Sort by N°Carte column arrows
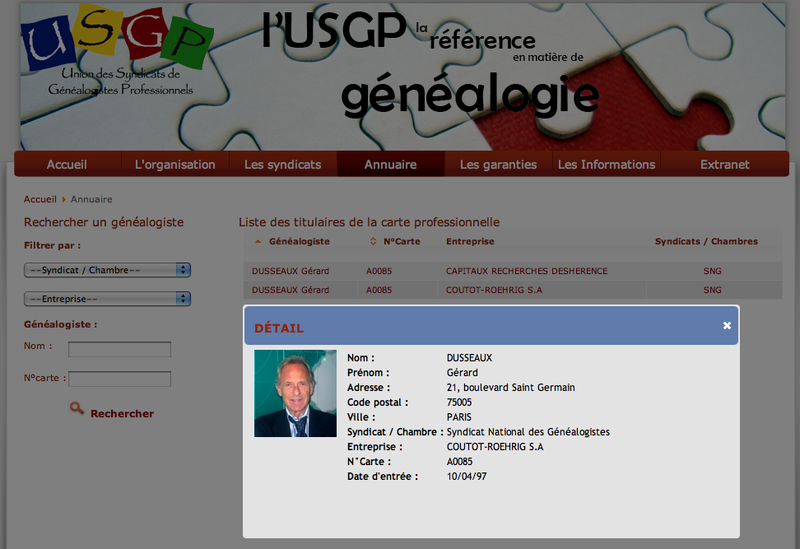The image size is (800, 549). click(373, 241)
